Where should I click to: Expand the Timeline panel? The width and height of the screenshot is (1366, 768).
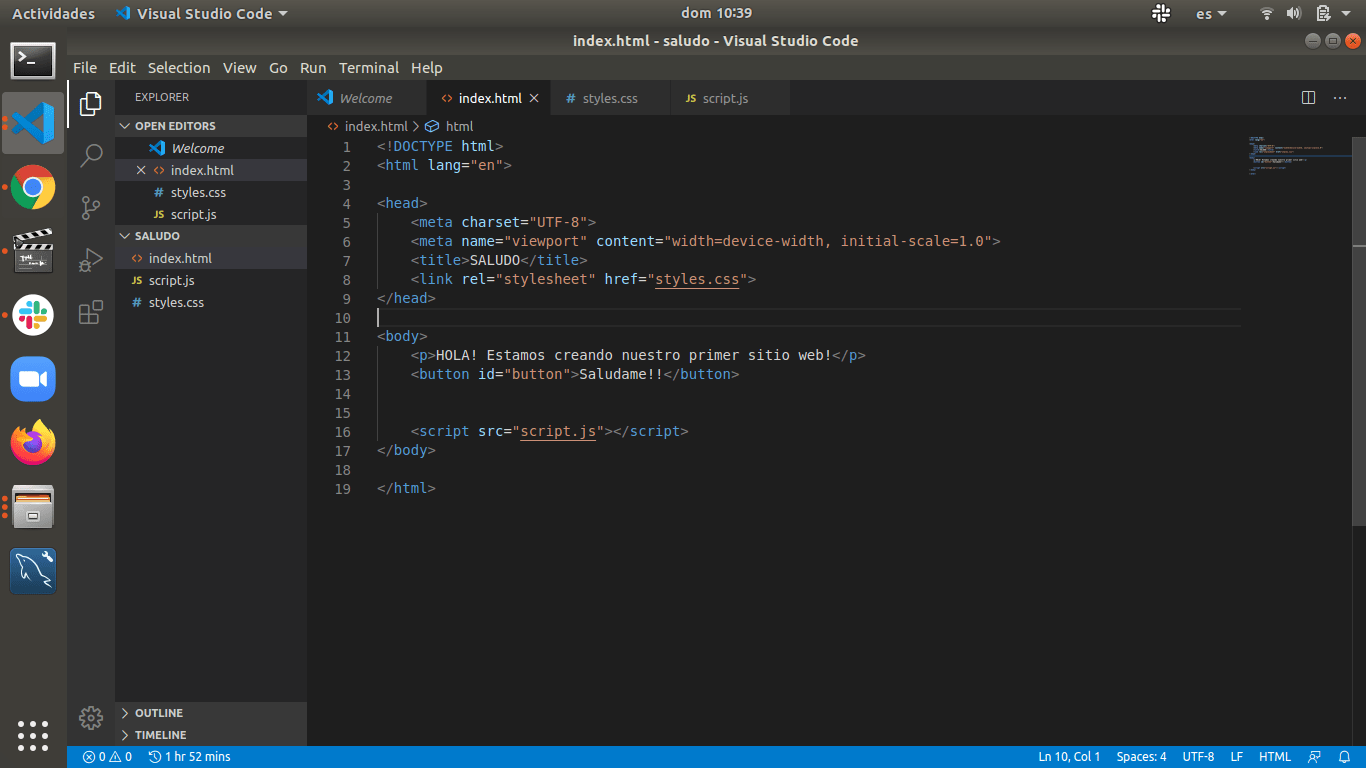point(160,735)
